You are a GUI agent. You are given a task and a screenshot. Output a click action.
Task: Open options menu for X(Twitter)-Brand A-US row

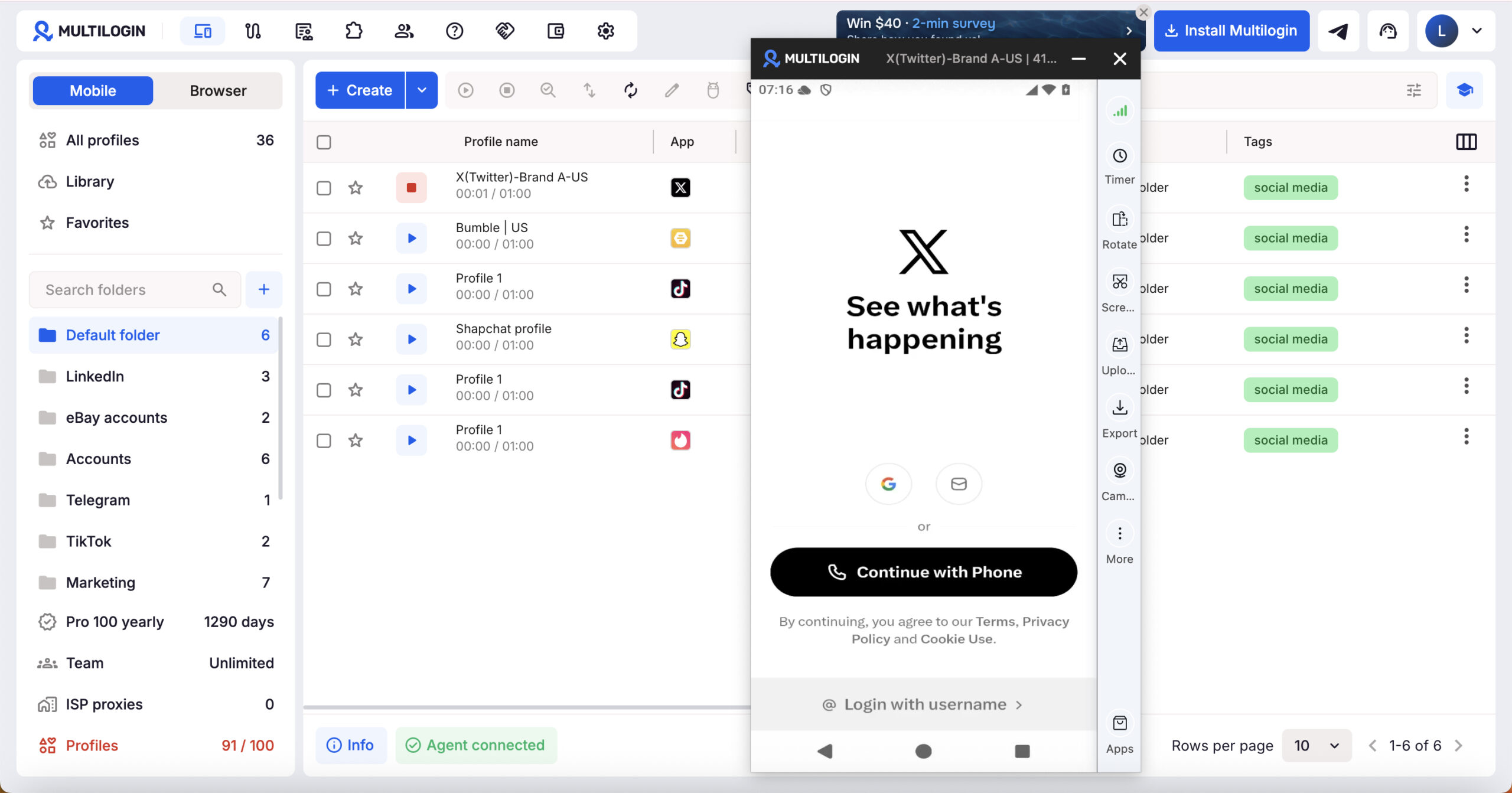coord(1466,184)
